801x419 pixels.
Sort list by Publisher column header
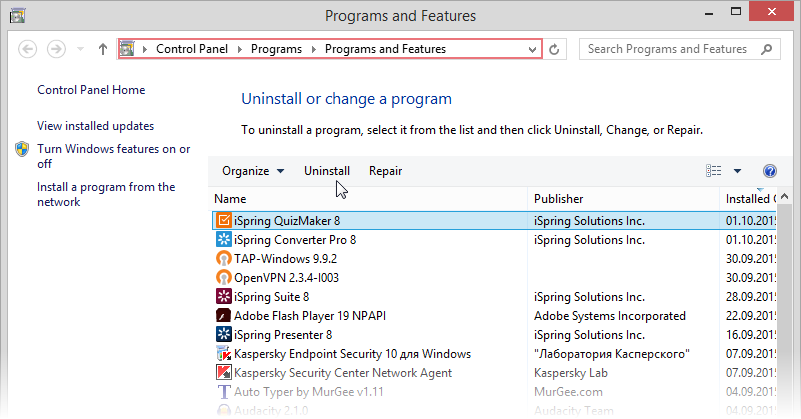(x=559, y=199)
